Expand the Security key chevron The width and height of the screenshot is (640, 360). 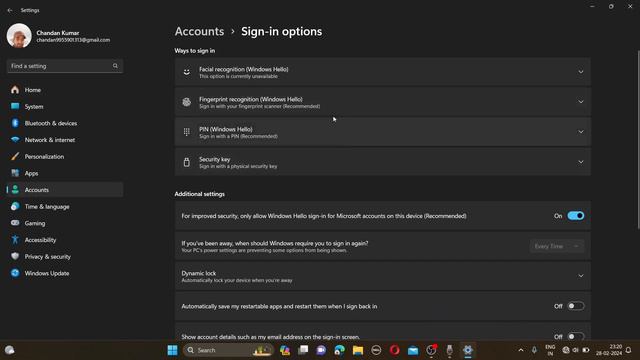(x=580, y=162)
